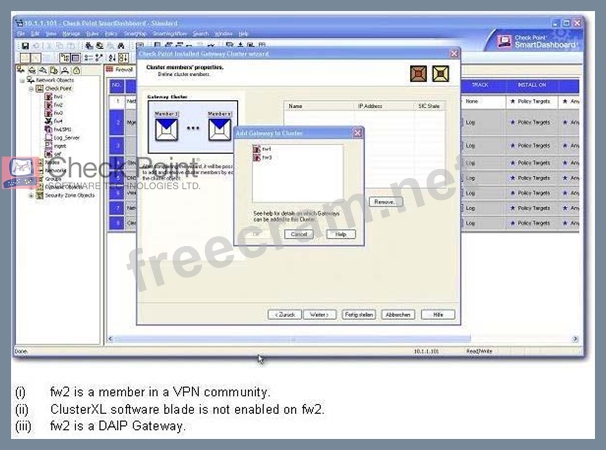Open the Network Objects tree tab icon
Screen dimensions: 606x450
tap(21, 70)
